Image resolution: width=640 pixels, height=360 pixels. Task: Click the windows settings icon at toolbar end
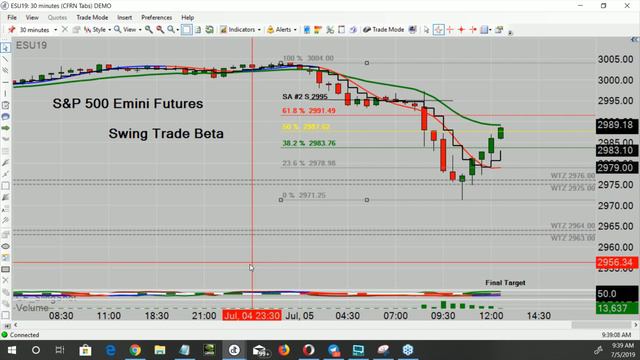coord(499,29)
